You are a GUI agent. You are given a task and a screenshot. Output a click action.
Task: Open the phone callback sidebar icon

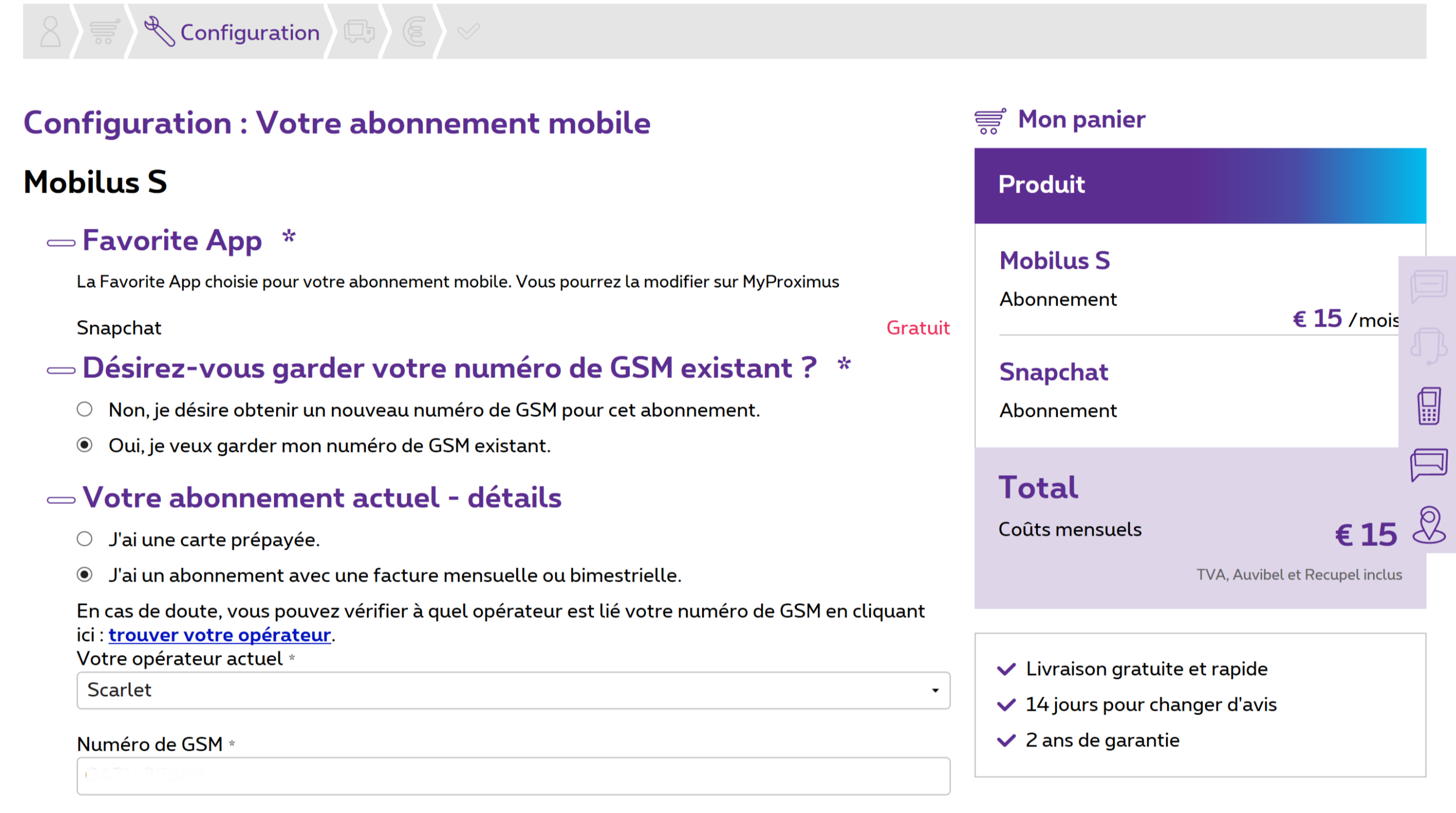tap(1428, 406)
